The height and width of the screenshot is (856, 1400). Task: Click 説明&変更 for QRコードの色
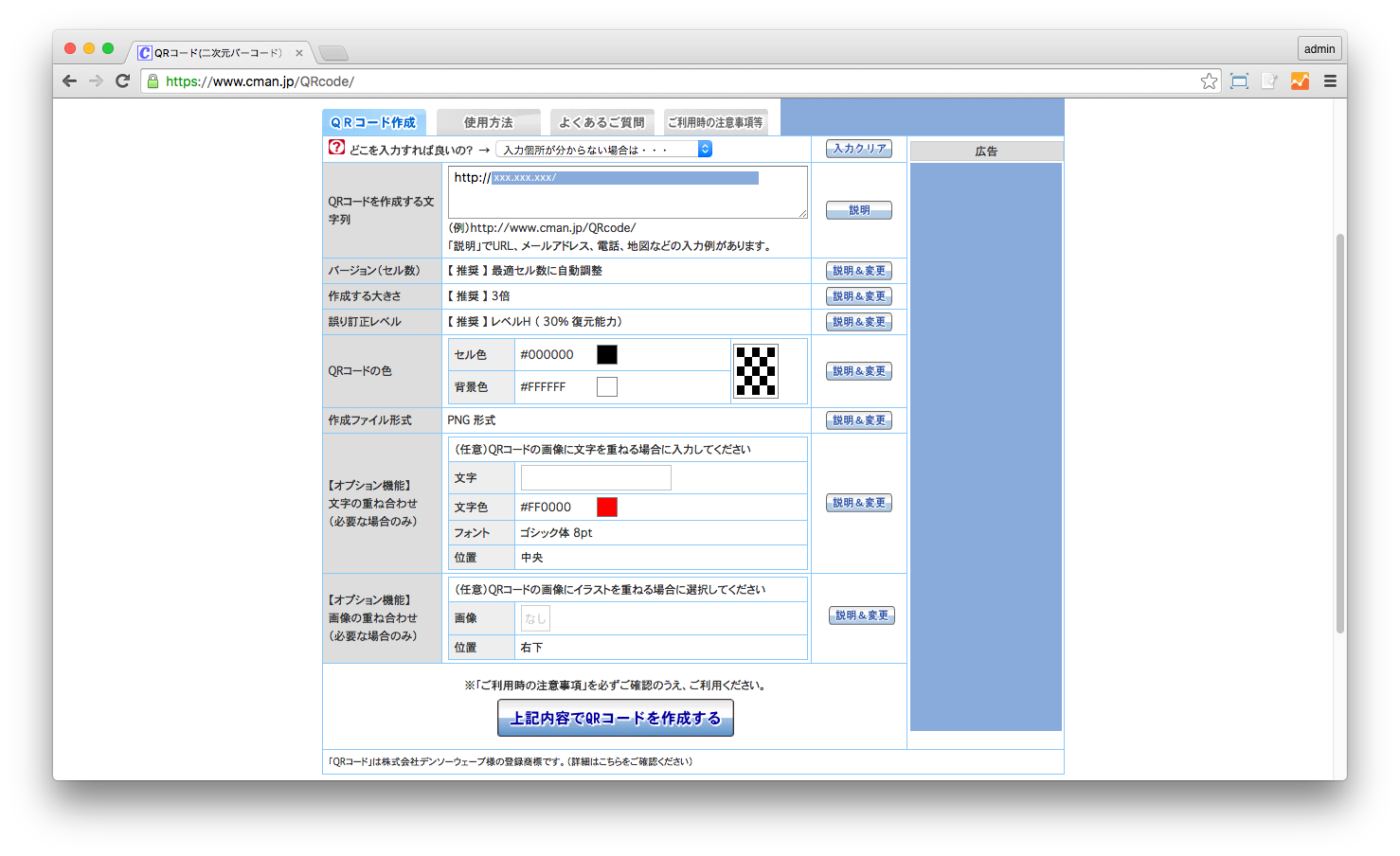point(859,371)
